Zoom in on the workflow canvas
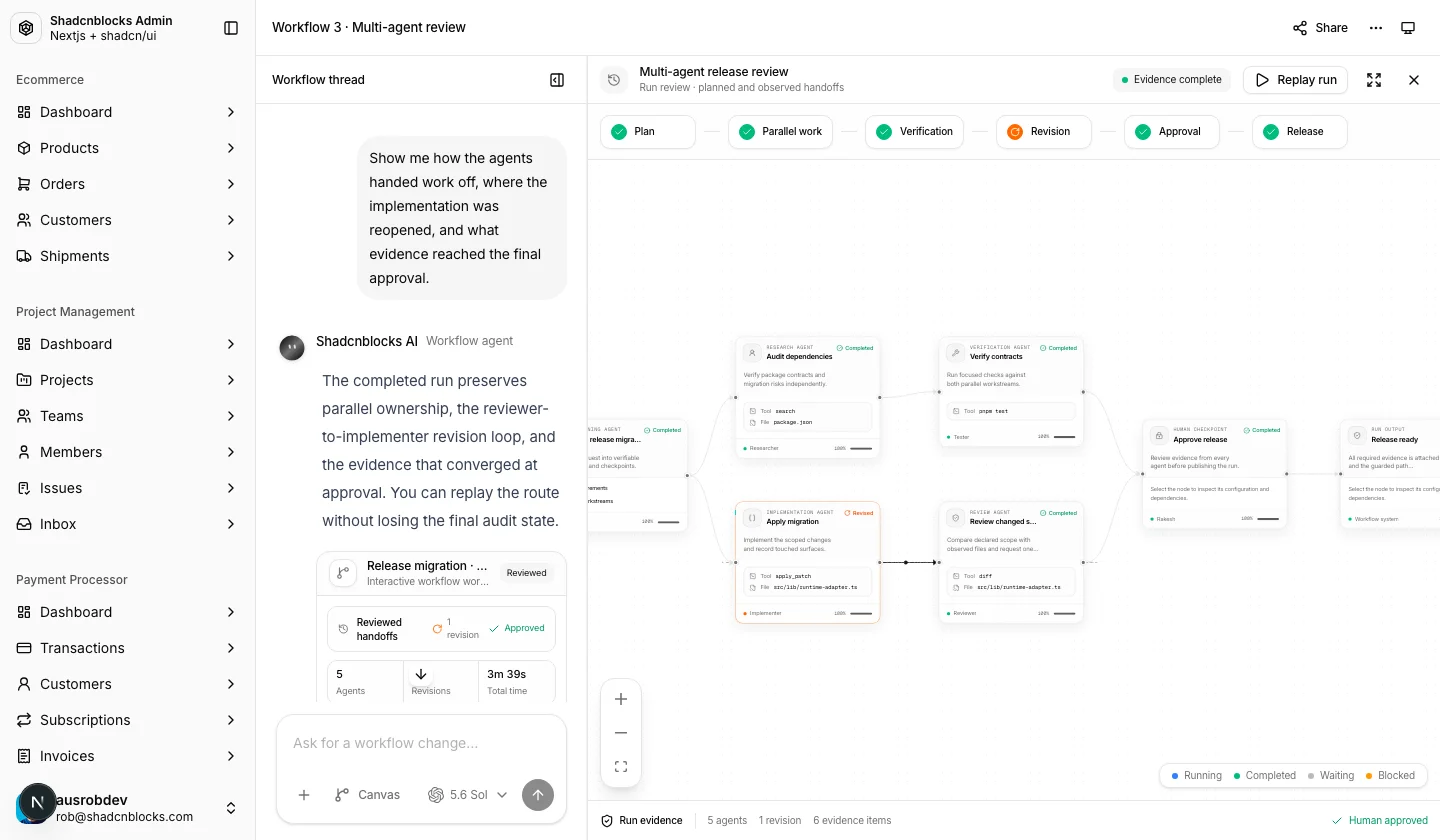 coord(621,699)
